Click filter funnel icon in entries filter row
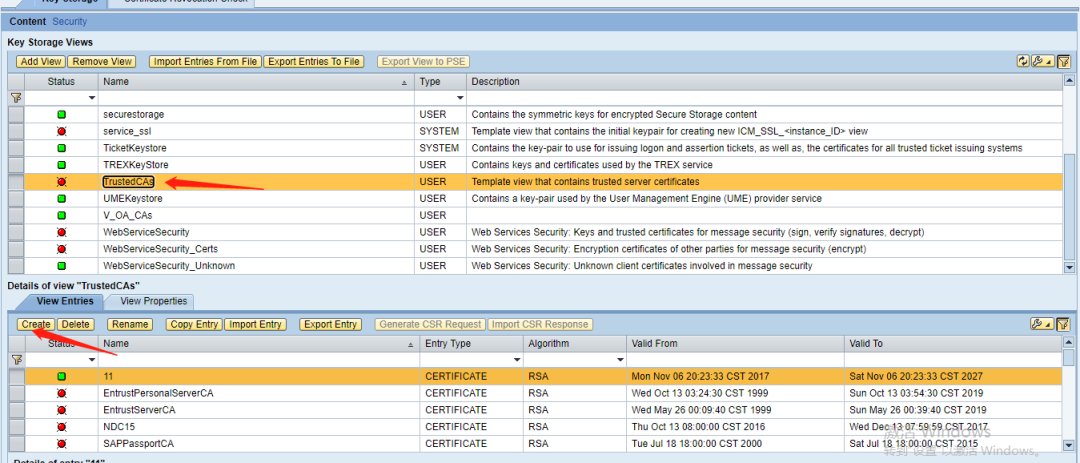1080x463 pixels. click(x=17, y=360)
